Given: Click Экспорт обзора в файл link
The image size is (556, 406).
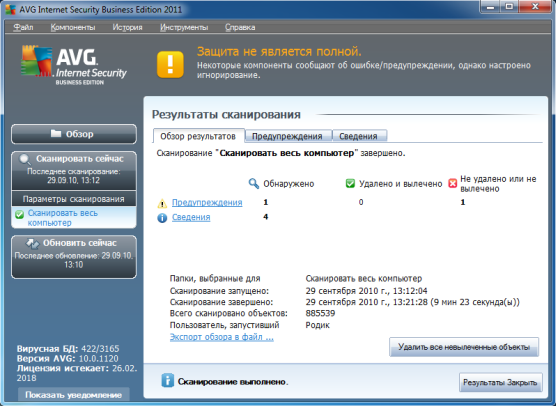Looking at the screenshot, I should pos(222,337).
